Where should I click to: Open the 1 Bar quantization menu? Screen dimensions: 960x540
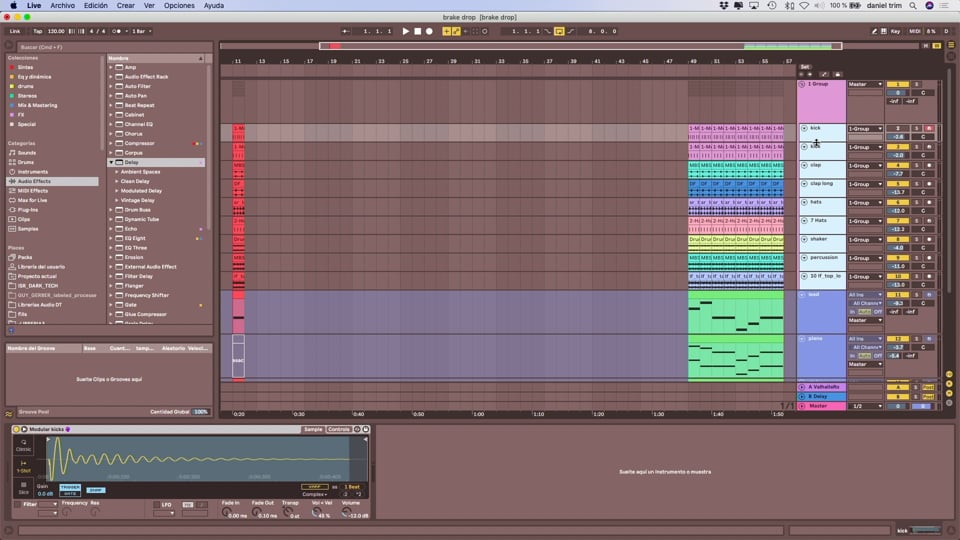click(x=142, y=31)
